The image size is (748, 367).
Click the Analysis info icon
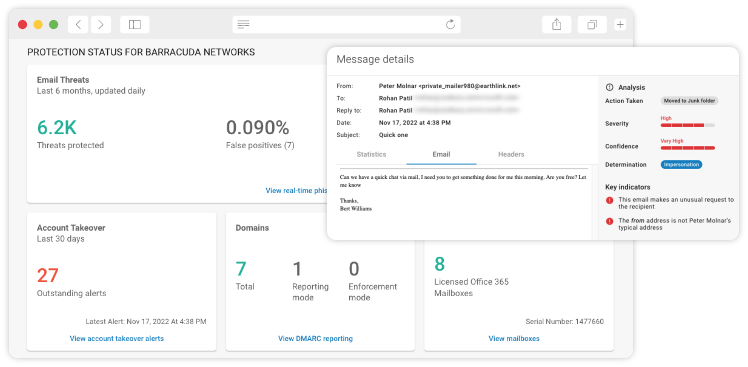coord(609,87)
